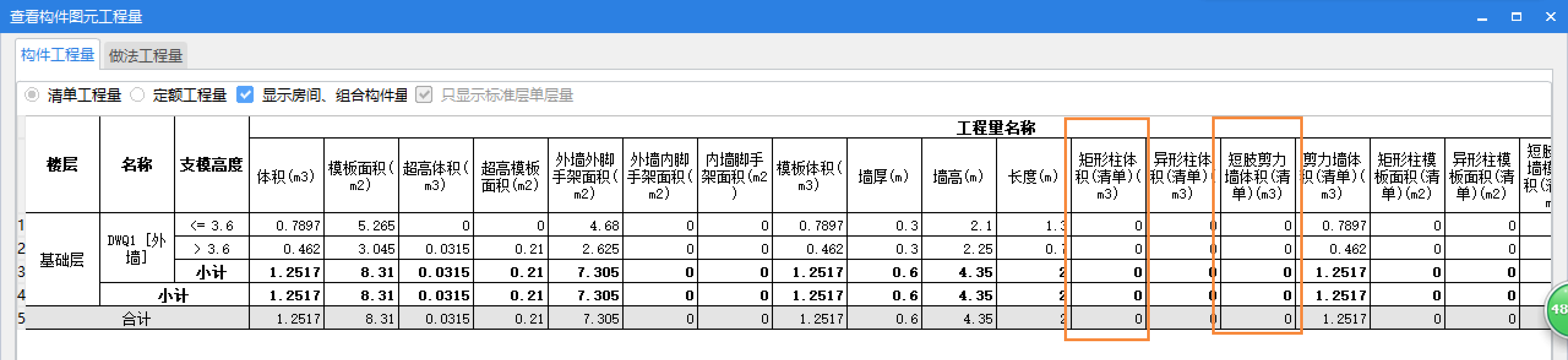Image resolution: width=1568 pixels, height=360 pixels.
Task: Click the 异形柱体积(清单) column header
Action: pos(1183,176)
